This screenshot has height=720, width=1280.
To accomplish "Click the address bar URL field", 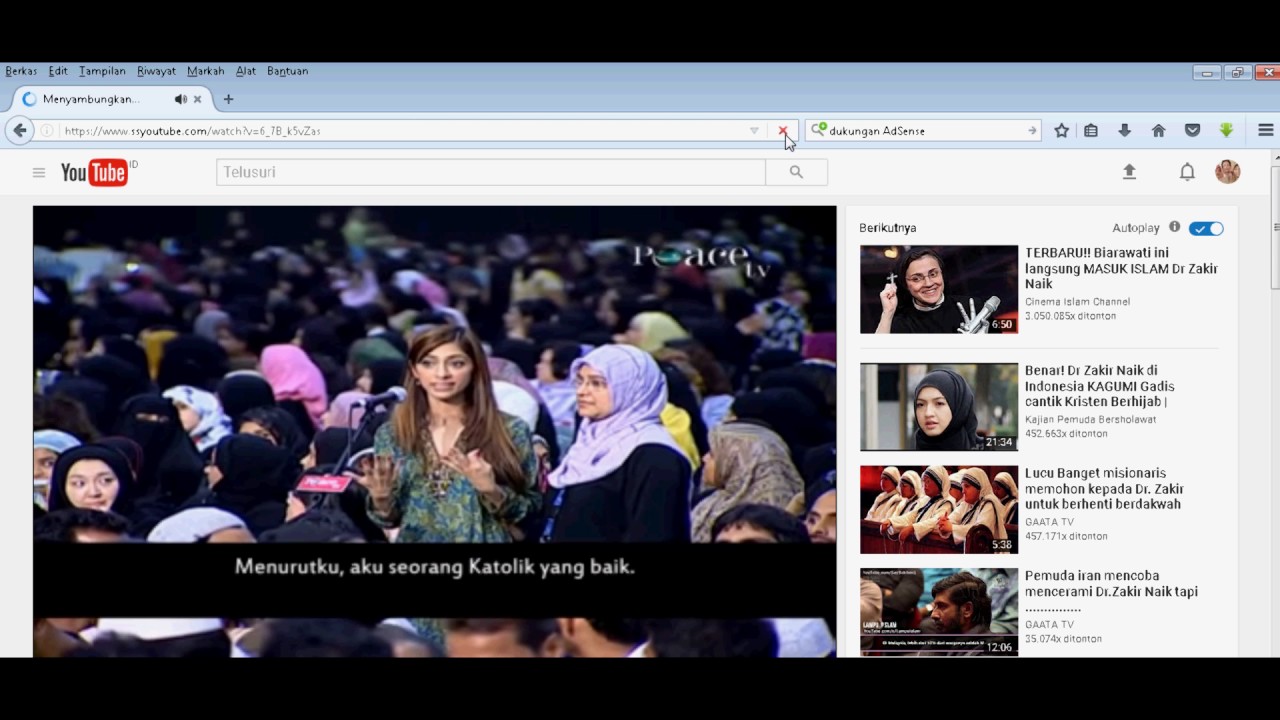I will coord(400,130).
